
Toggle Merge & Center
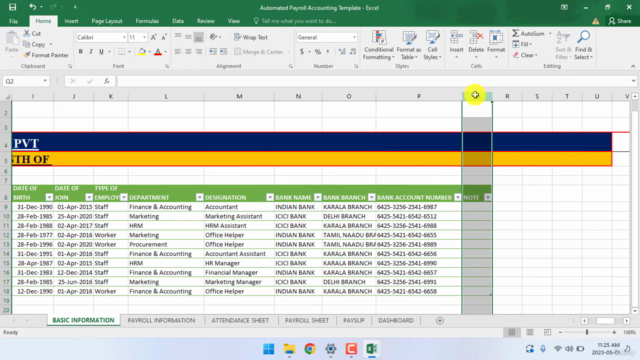point(259,52)
